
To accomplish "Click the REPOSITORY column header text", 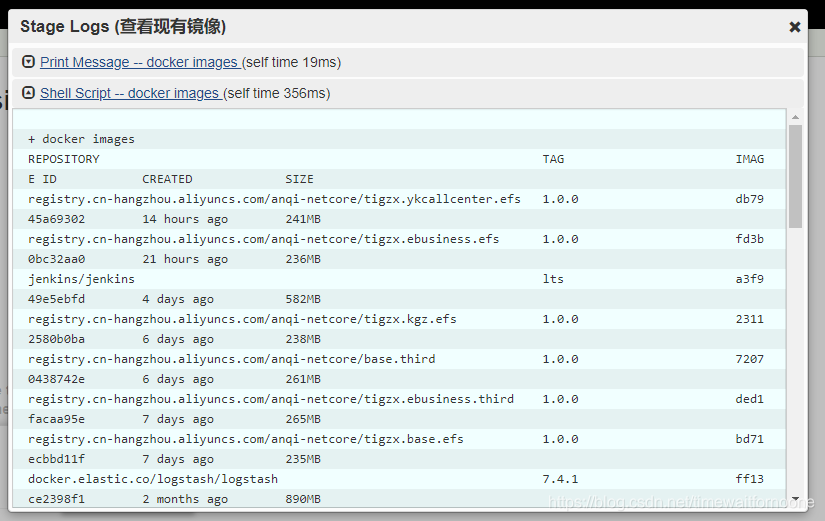I will pos(64,159).
